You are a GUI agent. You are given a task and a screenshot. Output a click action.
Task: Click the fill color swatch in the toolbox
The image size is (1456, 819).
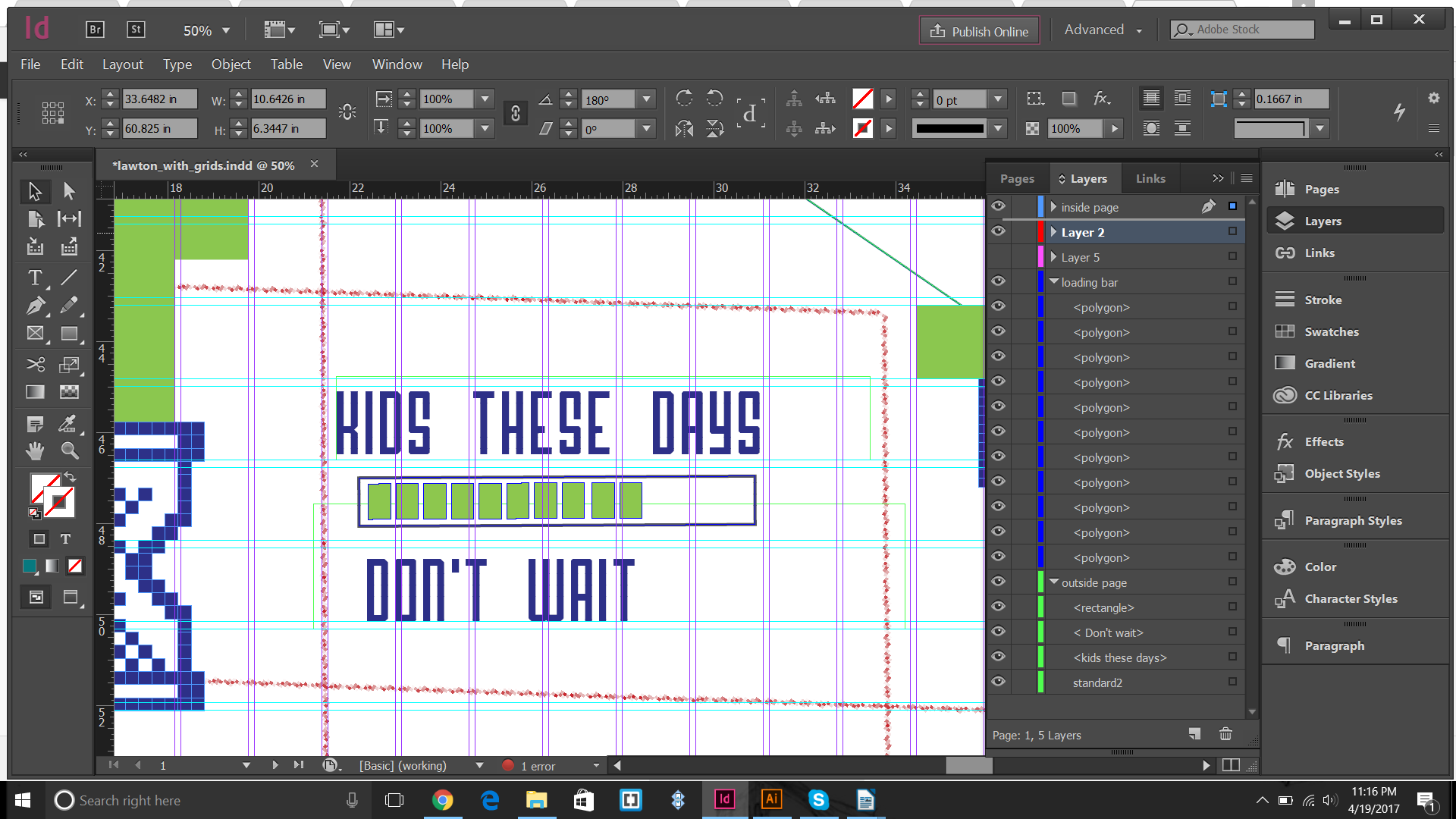44,488
